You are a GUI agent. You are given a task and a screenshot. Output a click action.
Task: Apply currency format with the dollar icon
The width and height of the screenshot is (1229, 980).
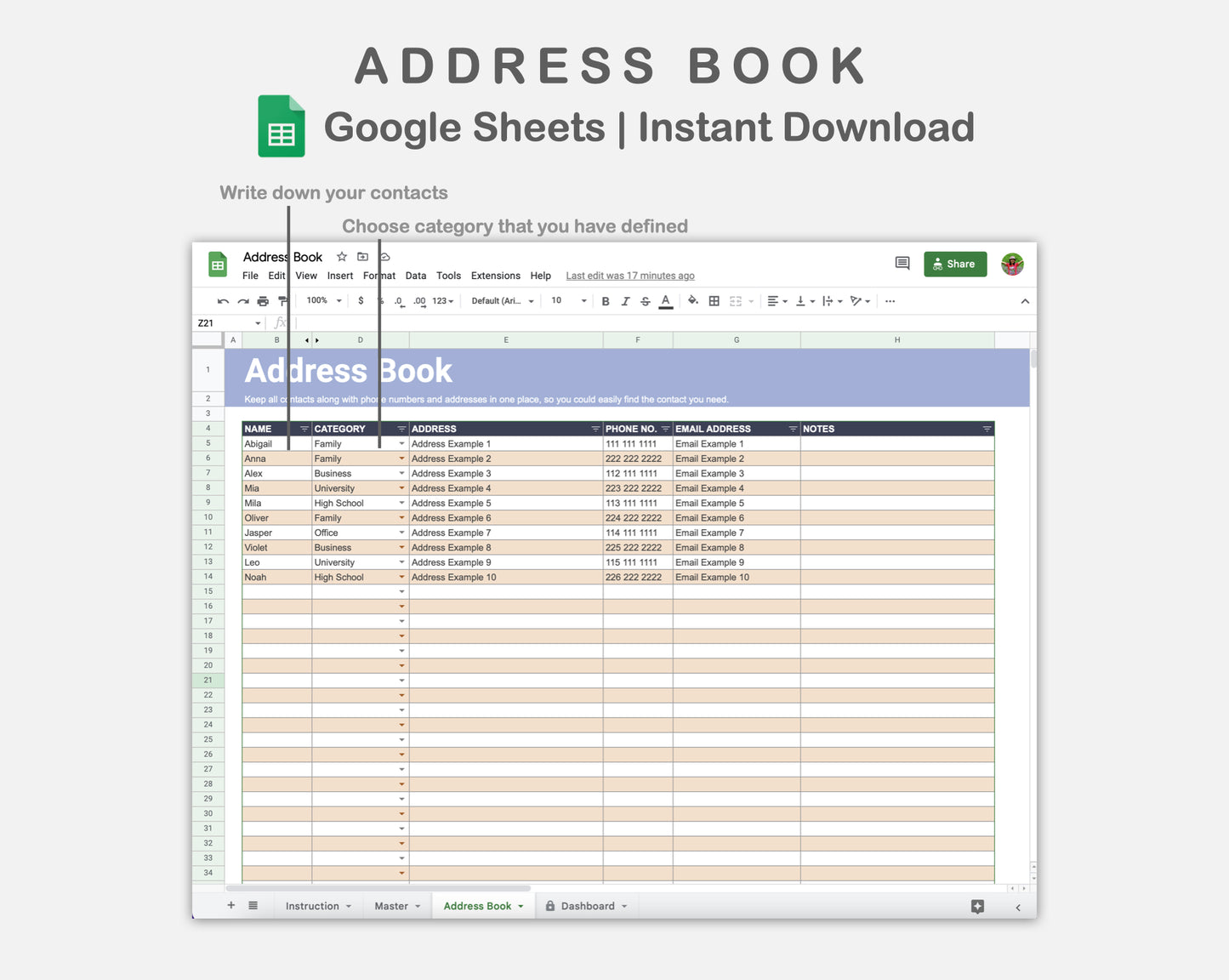point(361,301)
